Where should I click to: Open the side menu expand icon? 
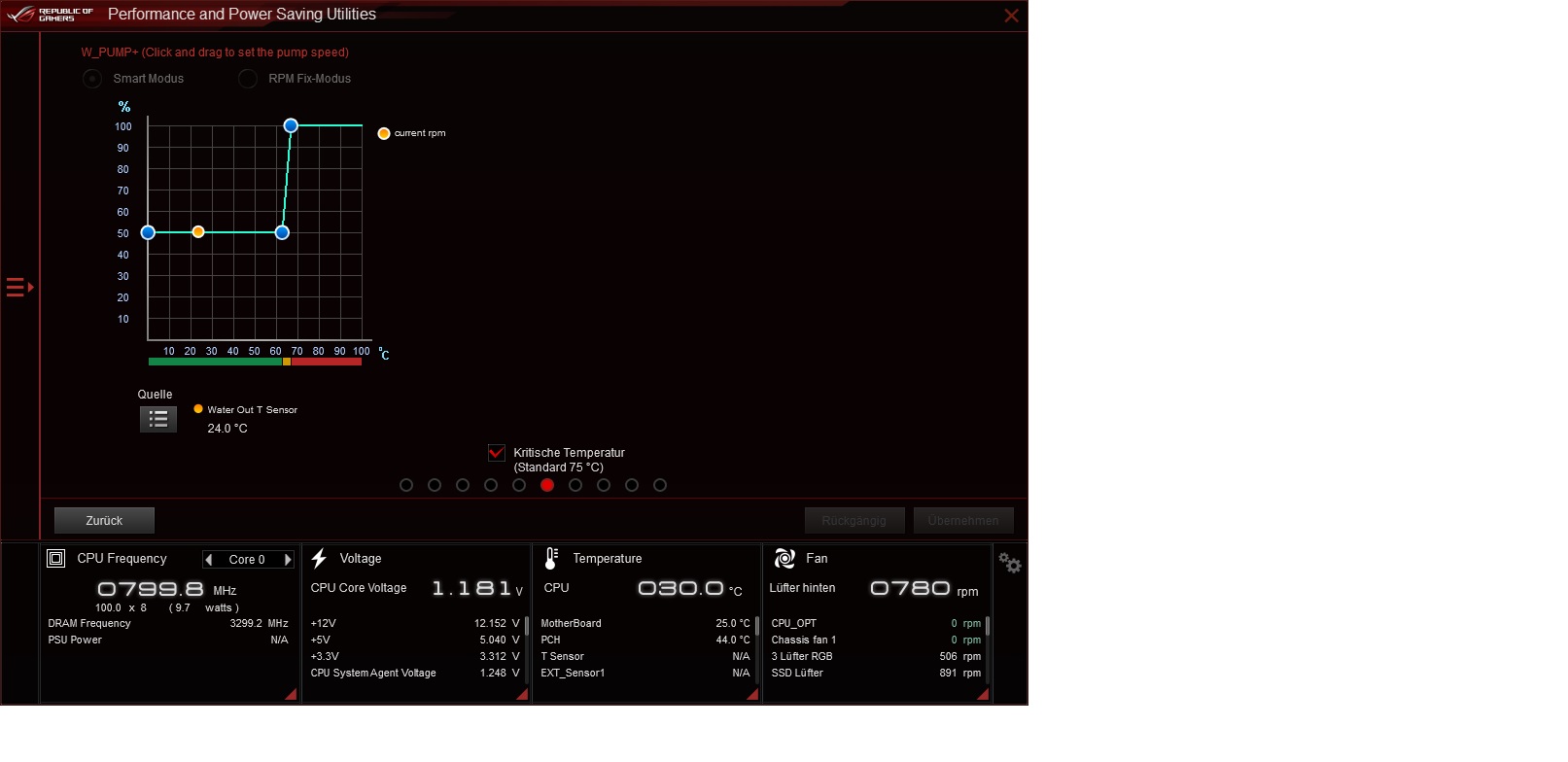[19, 287]
